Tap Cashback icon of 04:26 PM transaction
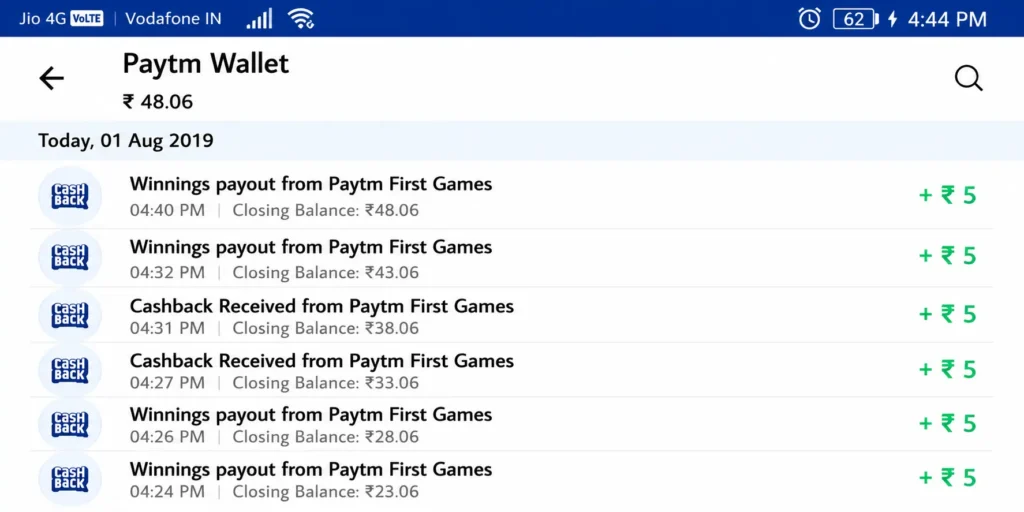The height and width of the screenshot is (512, 1024). (70, 424)
